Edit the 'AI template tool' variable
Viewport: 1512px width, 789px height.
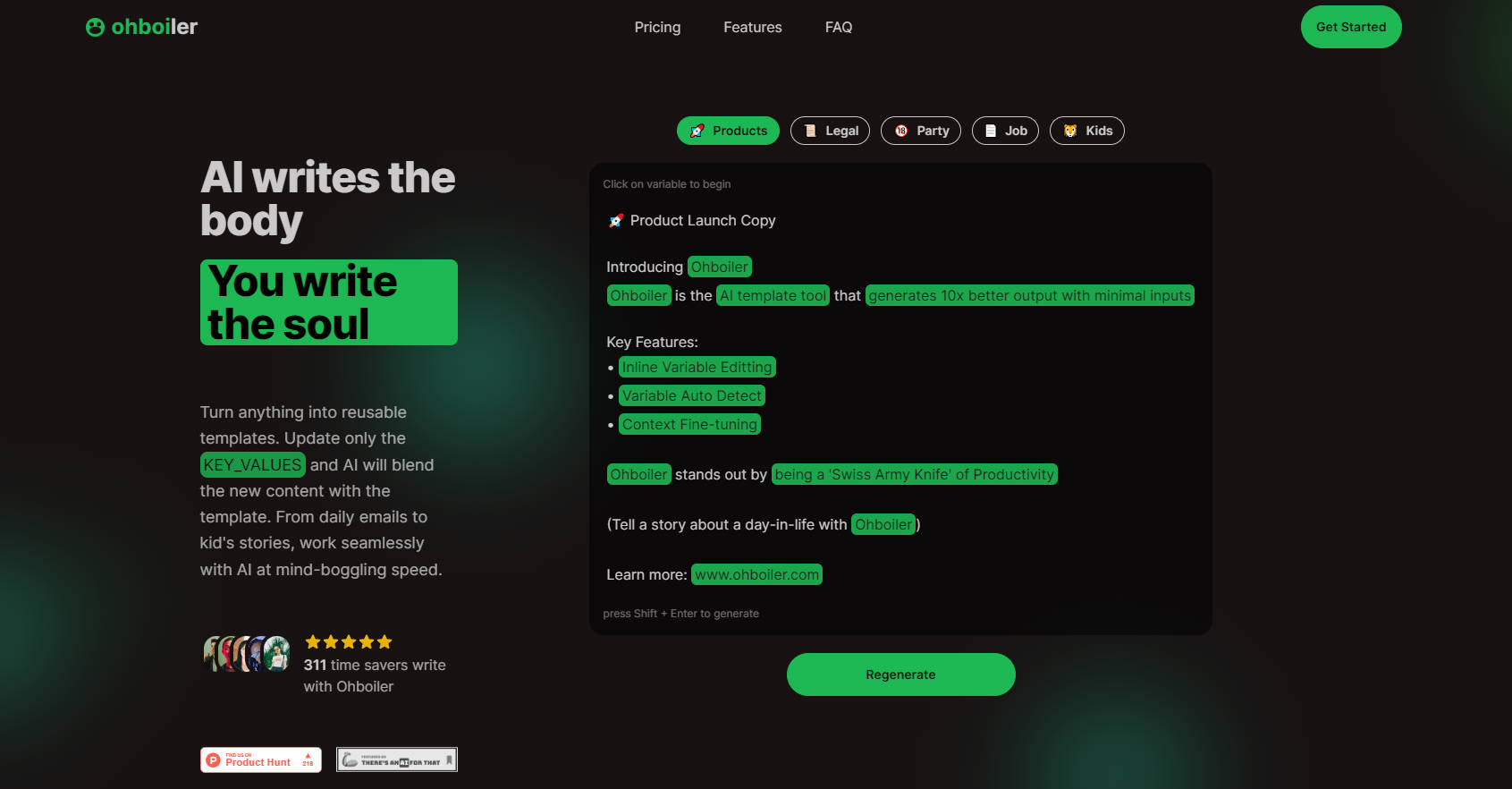773,295
